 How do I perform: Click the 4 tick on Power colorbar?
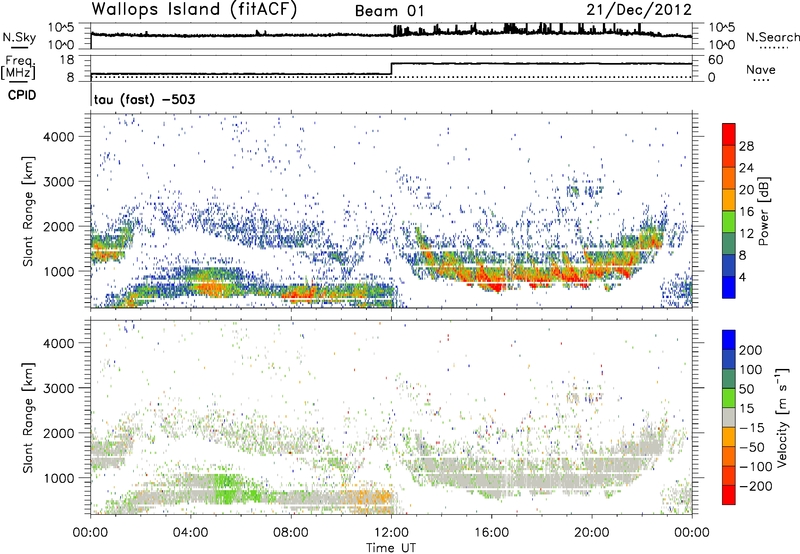[x=742, y=277]
